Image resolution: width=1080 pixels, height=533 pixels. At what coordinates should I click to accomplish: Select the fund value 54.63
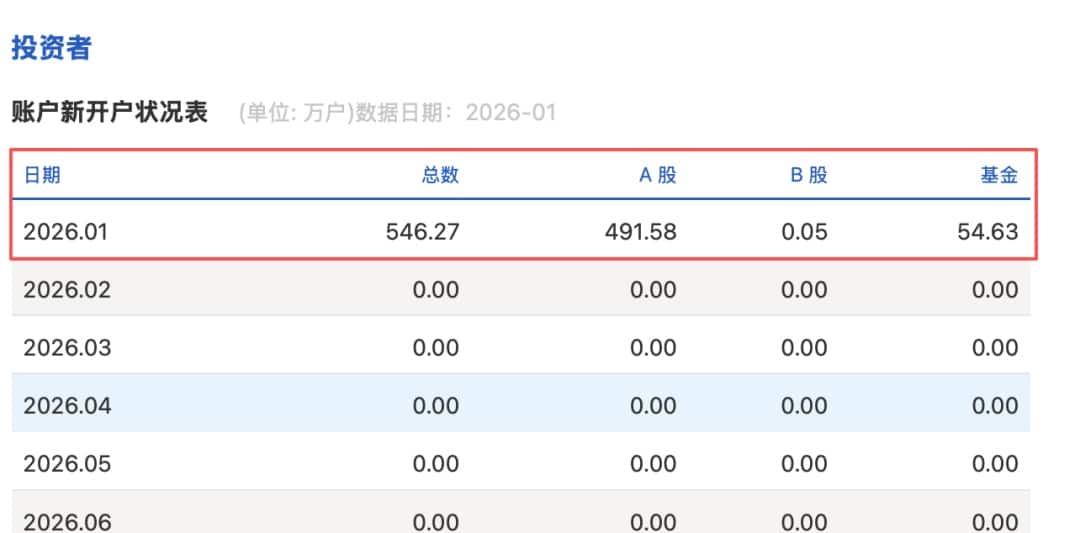pos(988,232)
